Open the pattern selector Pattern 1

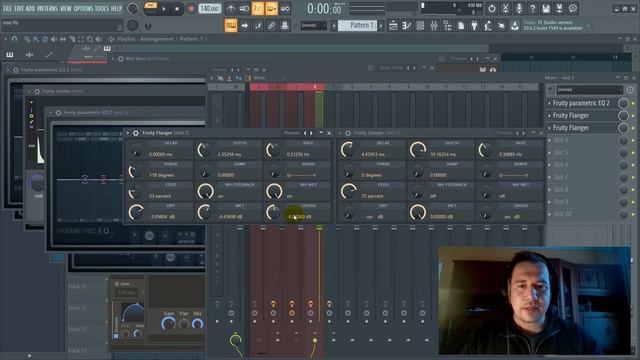click(357, 25)
